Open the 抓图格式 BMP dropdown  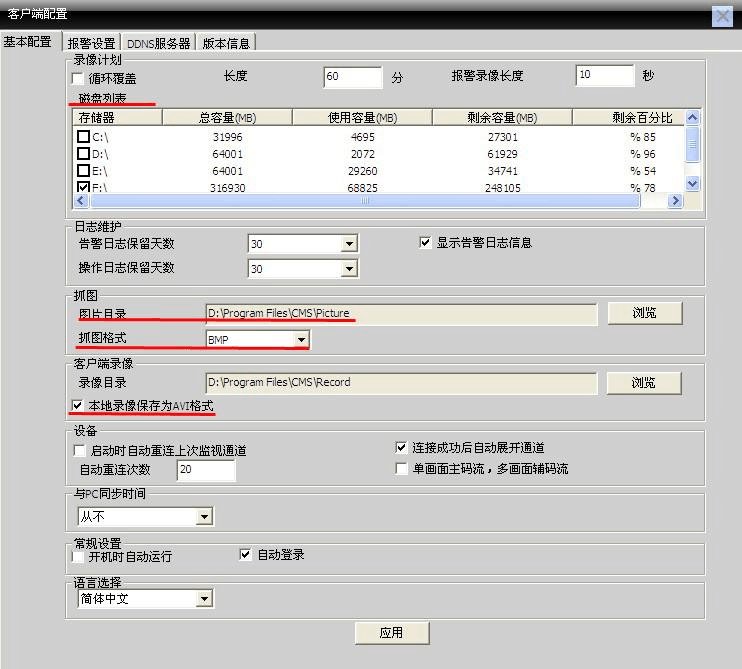[x=301, y=340]
